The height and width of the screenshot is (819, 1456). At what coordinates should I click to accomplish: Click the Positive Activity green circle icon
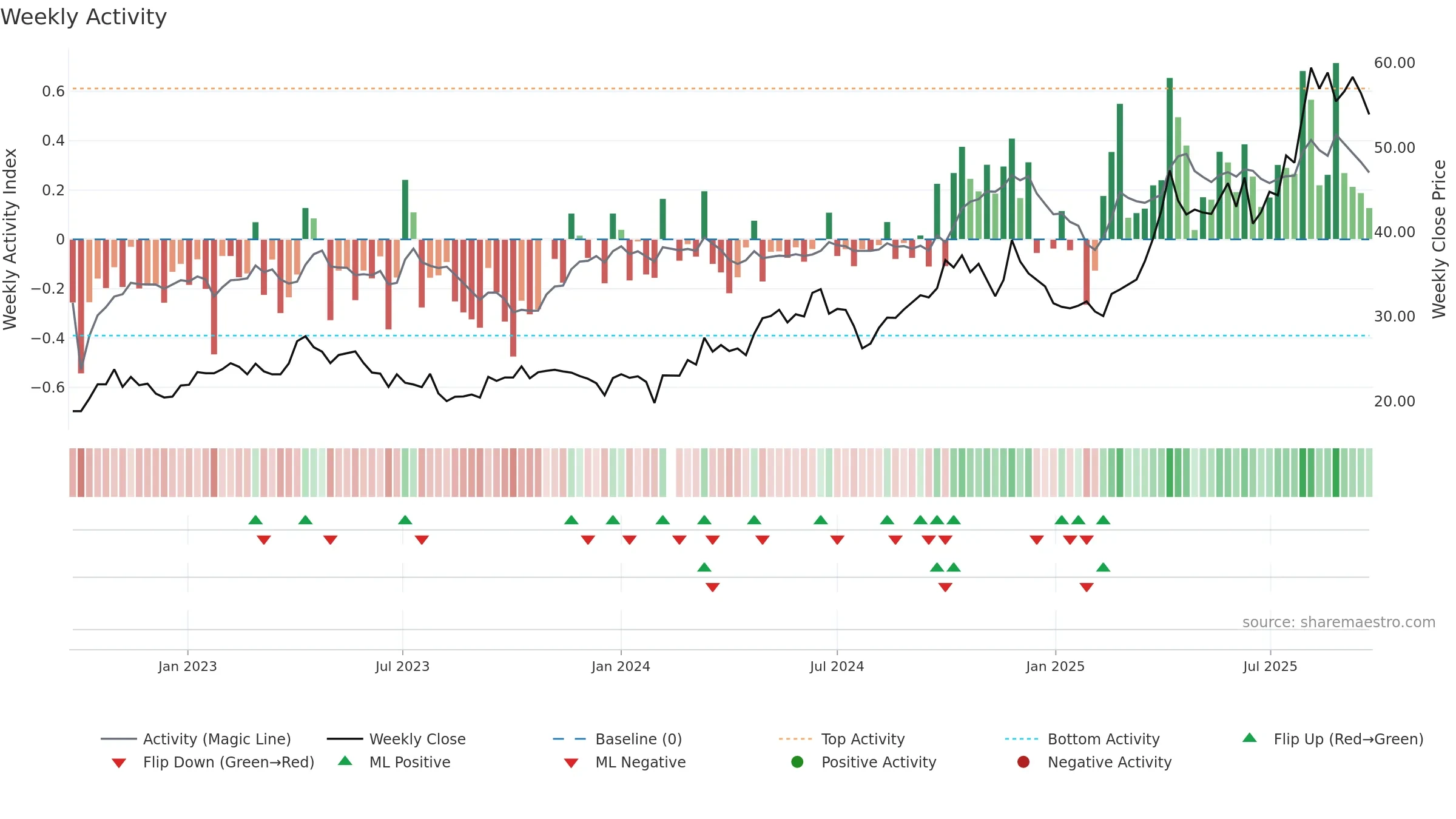[798, 762]
